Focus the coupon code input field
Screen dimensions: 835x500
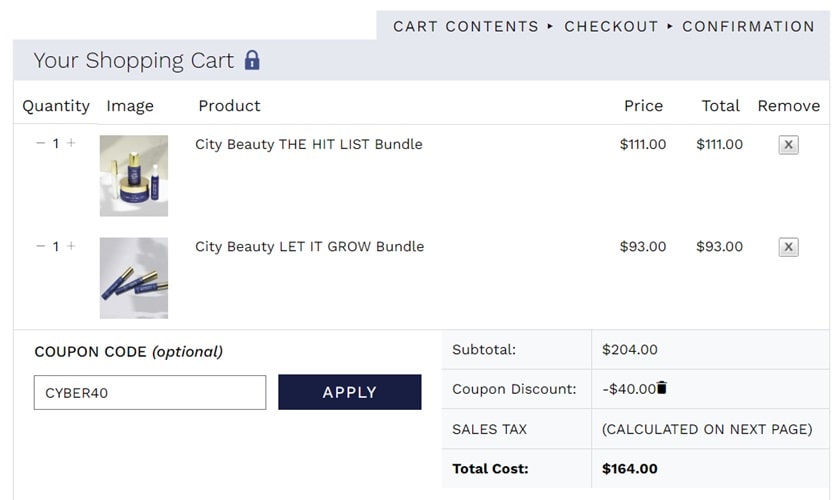150,393
